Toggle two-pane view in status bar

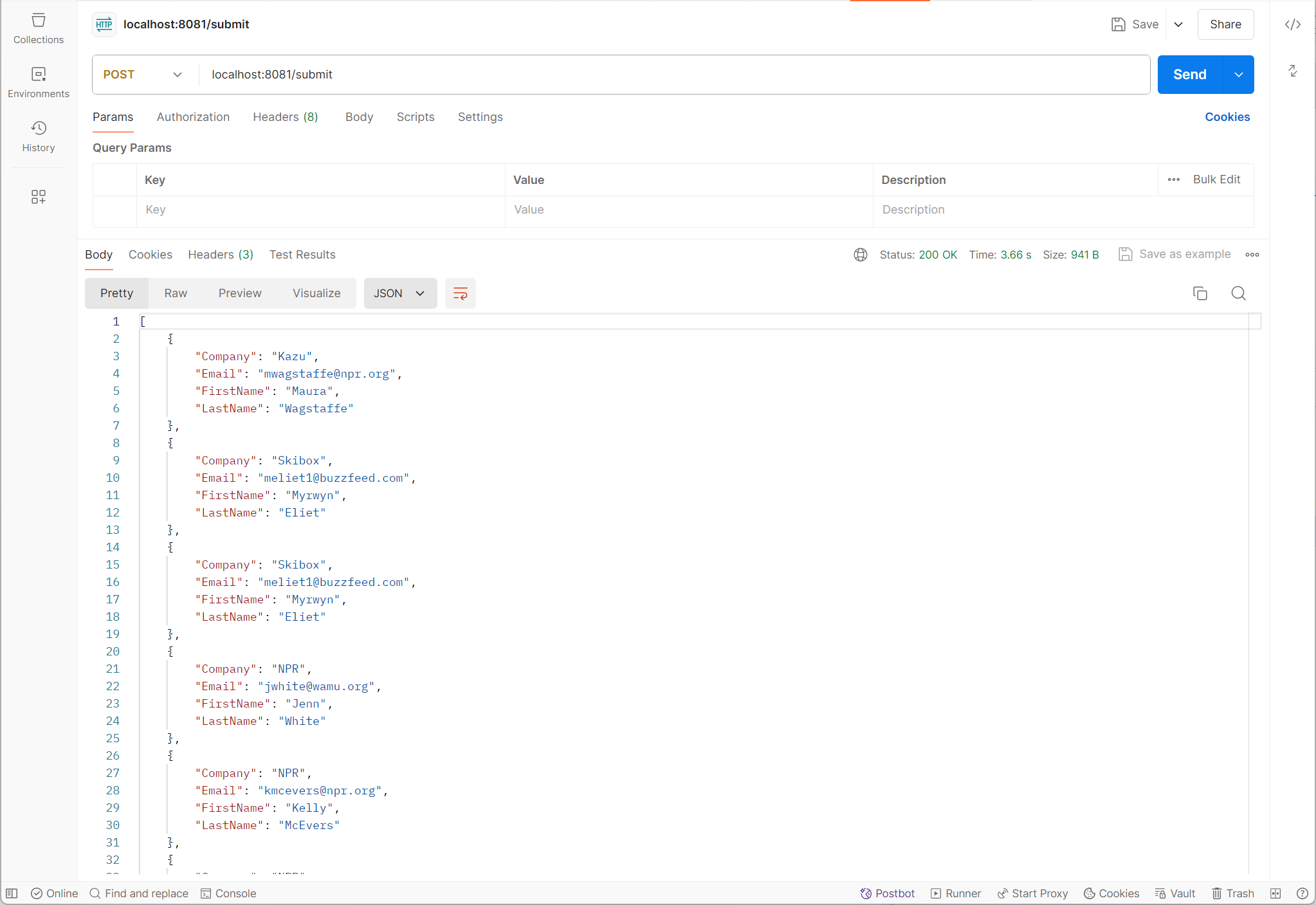(1275, 893)
